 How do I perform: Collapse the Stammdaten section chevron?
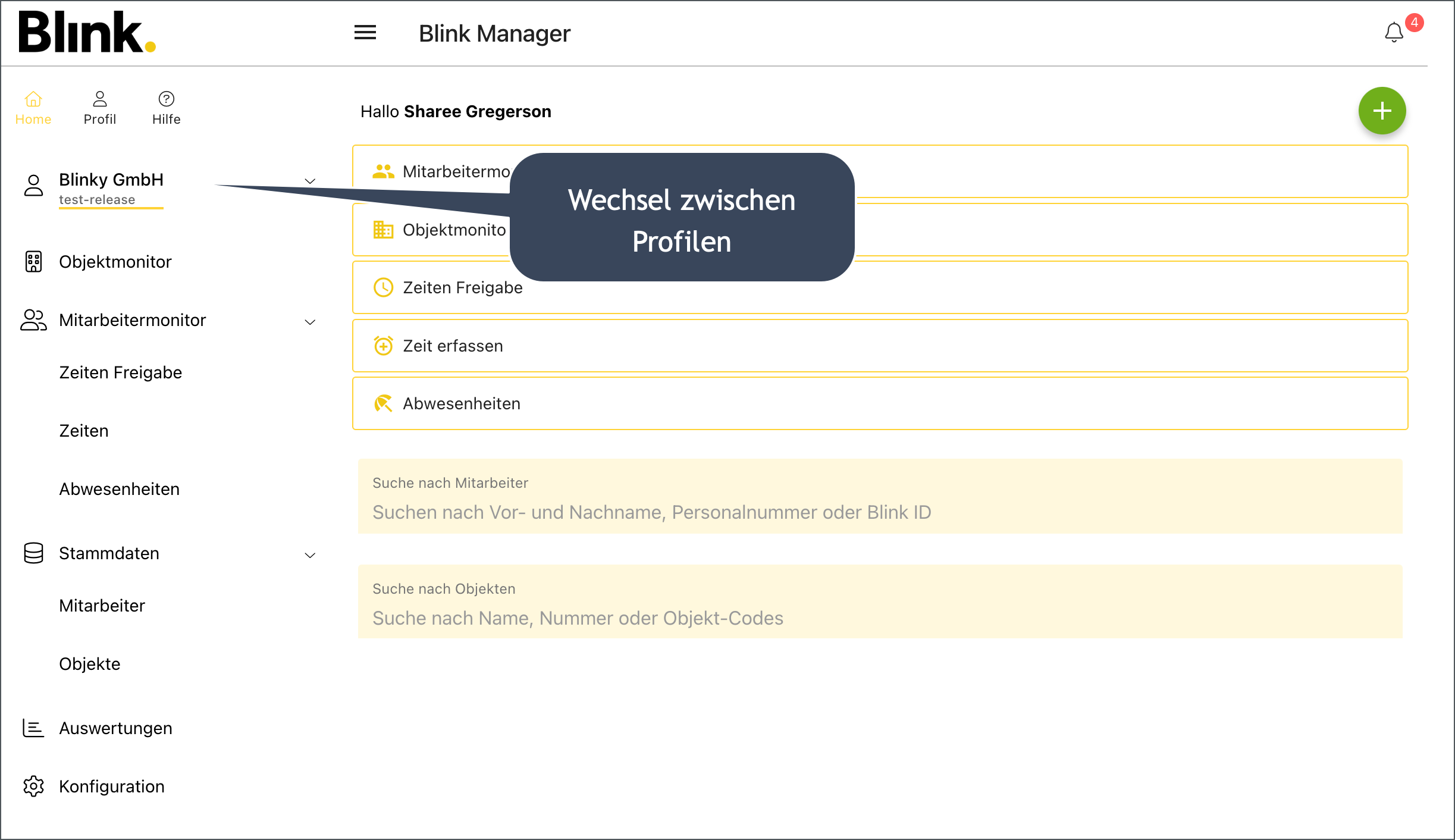[310, 555]
